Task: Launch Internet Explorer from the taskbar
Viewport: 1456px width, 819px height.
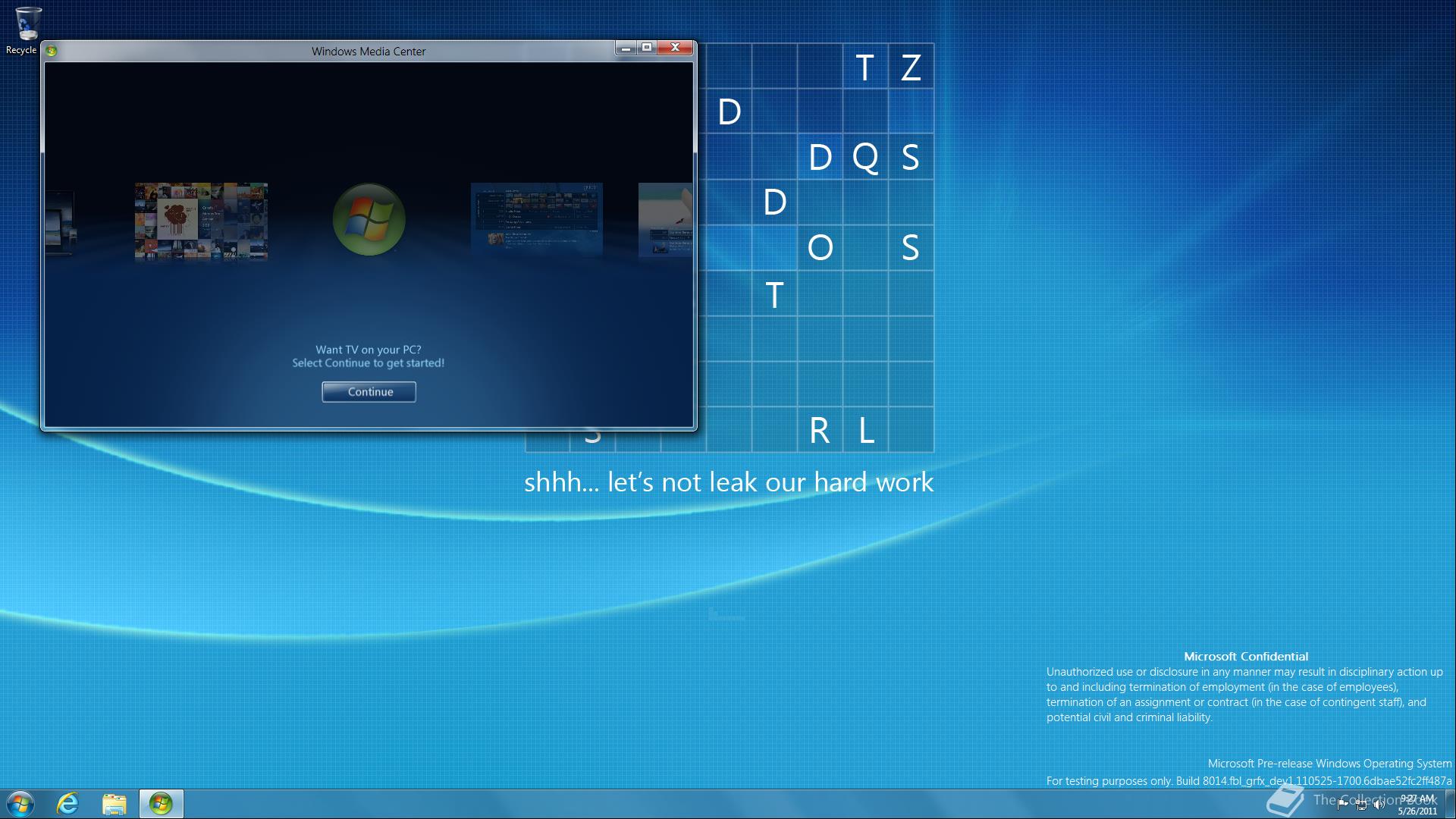Action: click(x=67, y=804)
